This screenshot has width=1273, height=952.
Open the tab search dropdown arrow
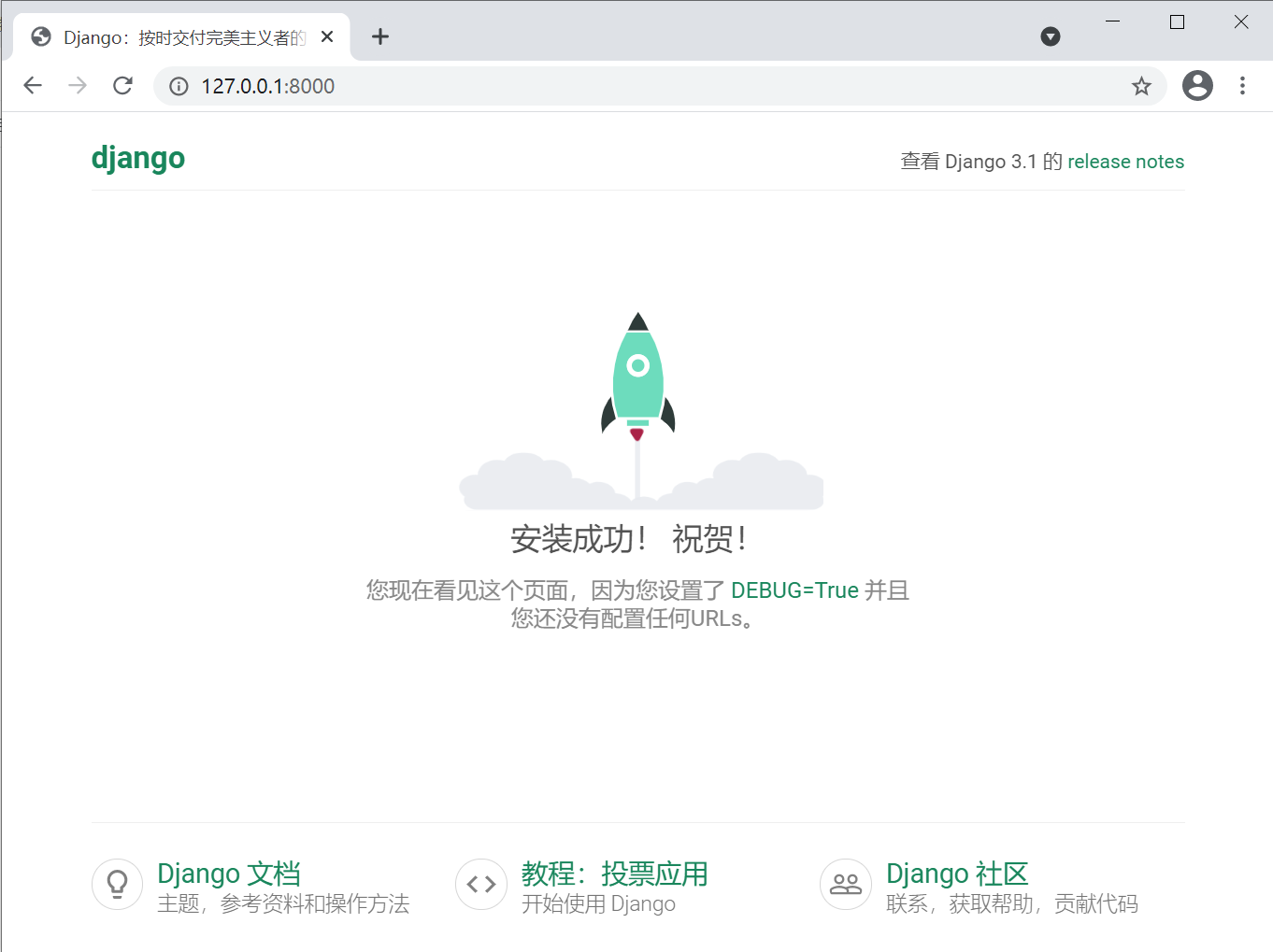point(1051,36)
